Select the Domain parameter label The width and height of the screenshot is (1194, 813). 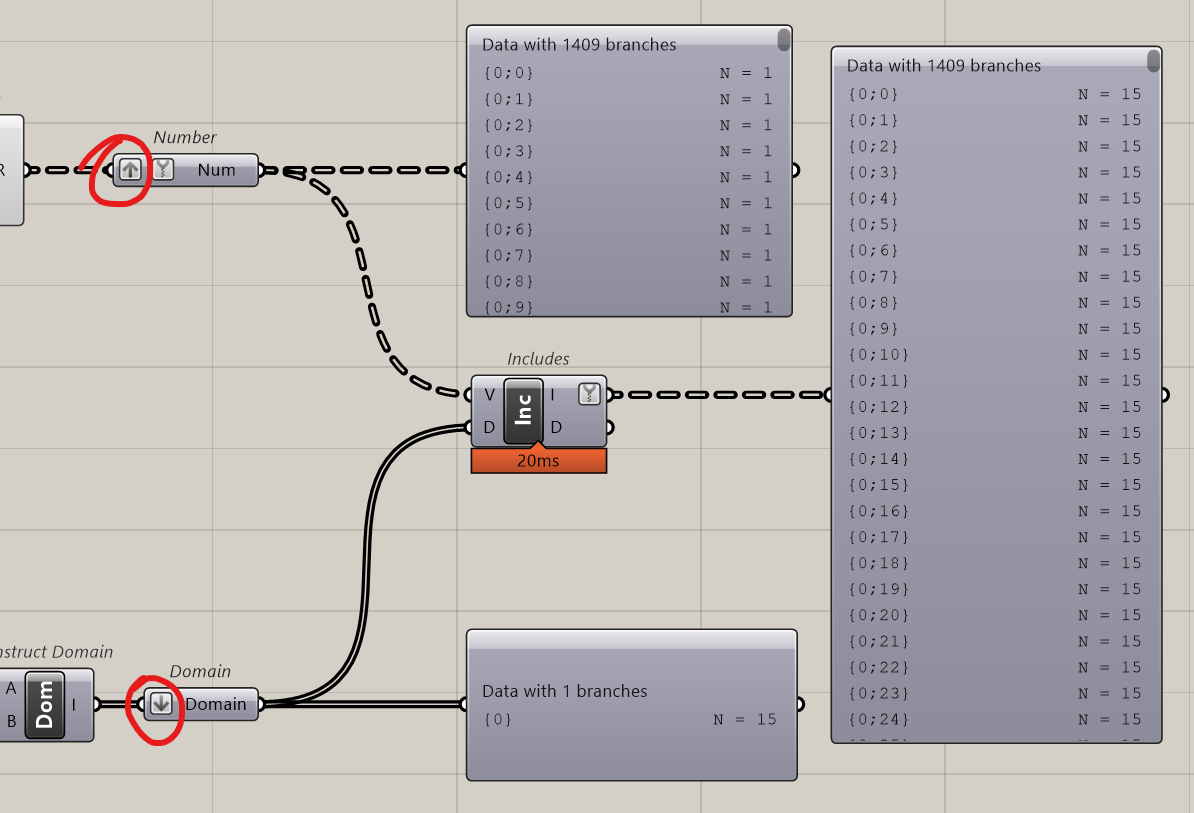[x=215, y=704]
